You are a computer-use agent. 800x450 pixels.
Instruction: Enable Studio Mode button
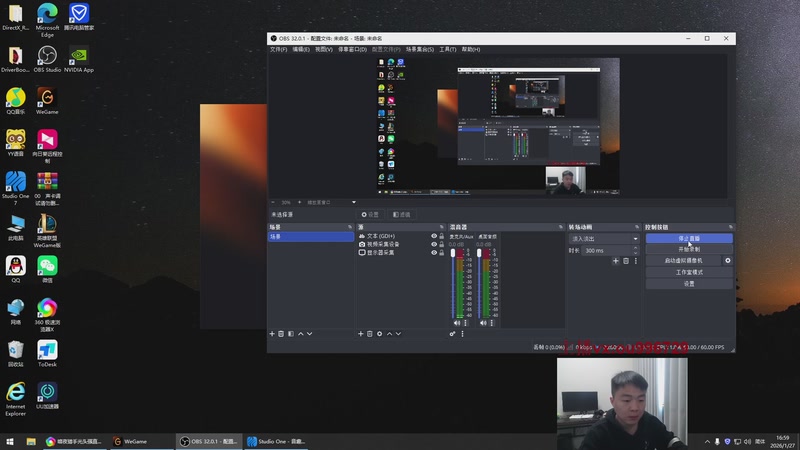coord(689,272)
